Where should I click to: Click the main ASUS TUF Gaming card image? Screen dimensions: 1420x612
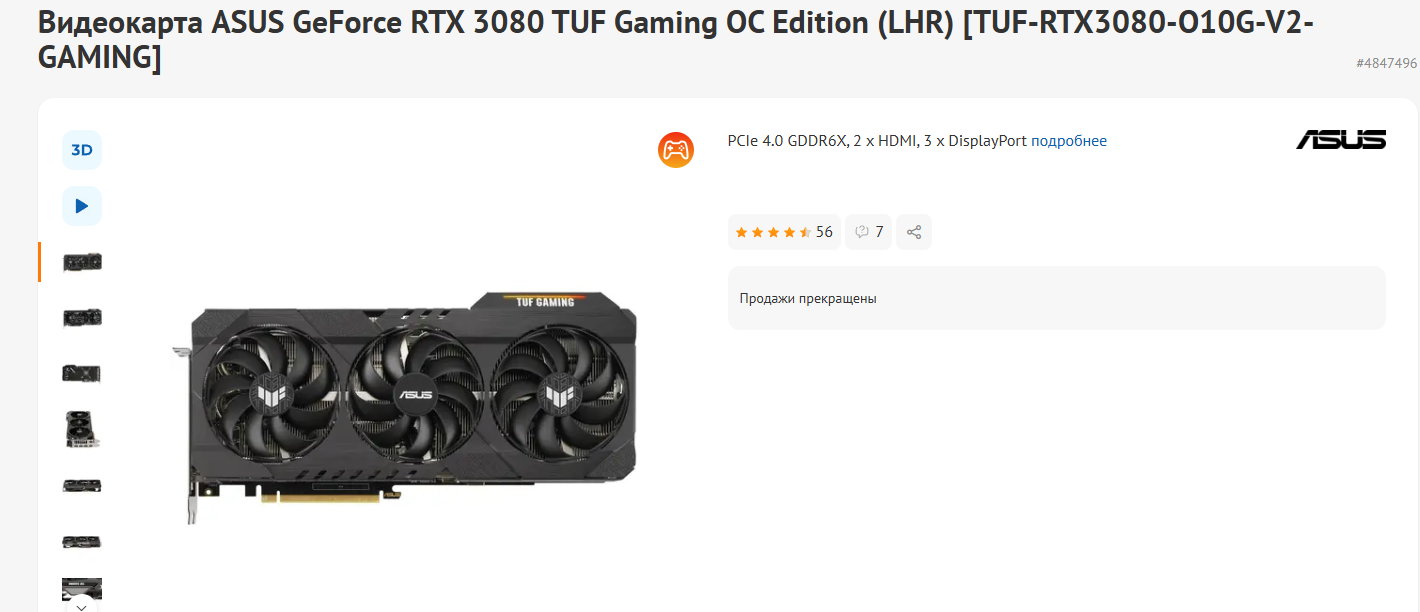[404, 407]
